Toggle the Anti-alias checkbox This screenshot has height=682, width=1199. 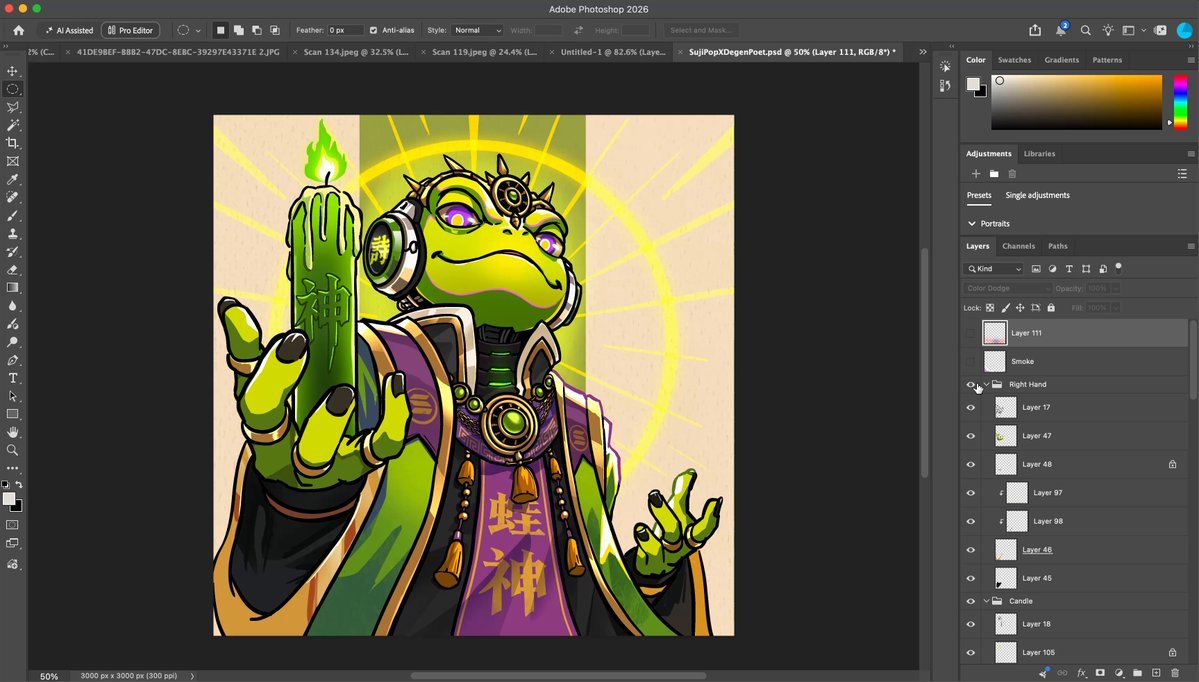point(373,31)
